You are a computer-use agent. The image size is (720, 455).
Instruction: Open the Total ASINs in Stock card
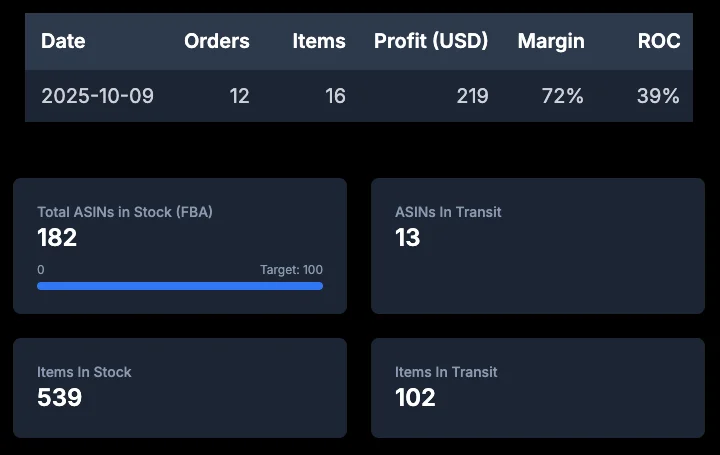[x=180, y=246]
